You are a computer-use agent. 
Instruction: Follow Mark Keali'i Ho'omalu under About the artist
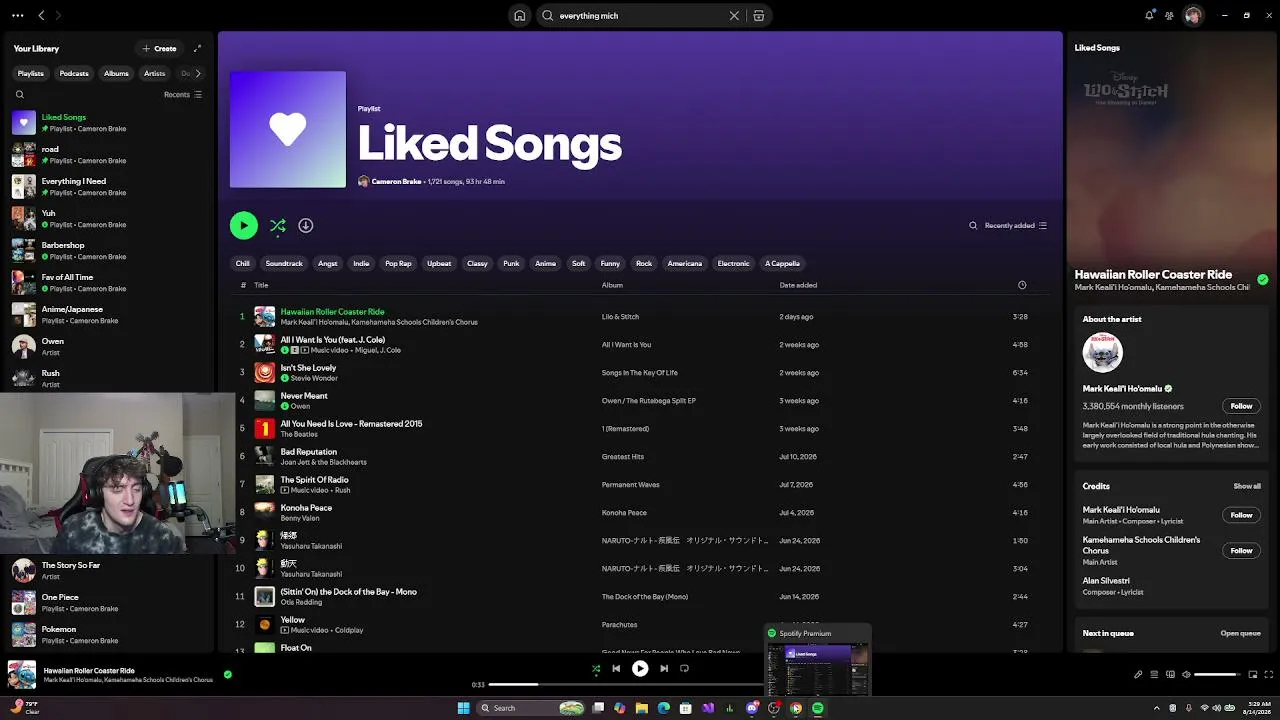coord(1241,406)
